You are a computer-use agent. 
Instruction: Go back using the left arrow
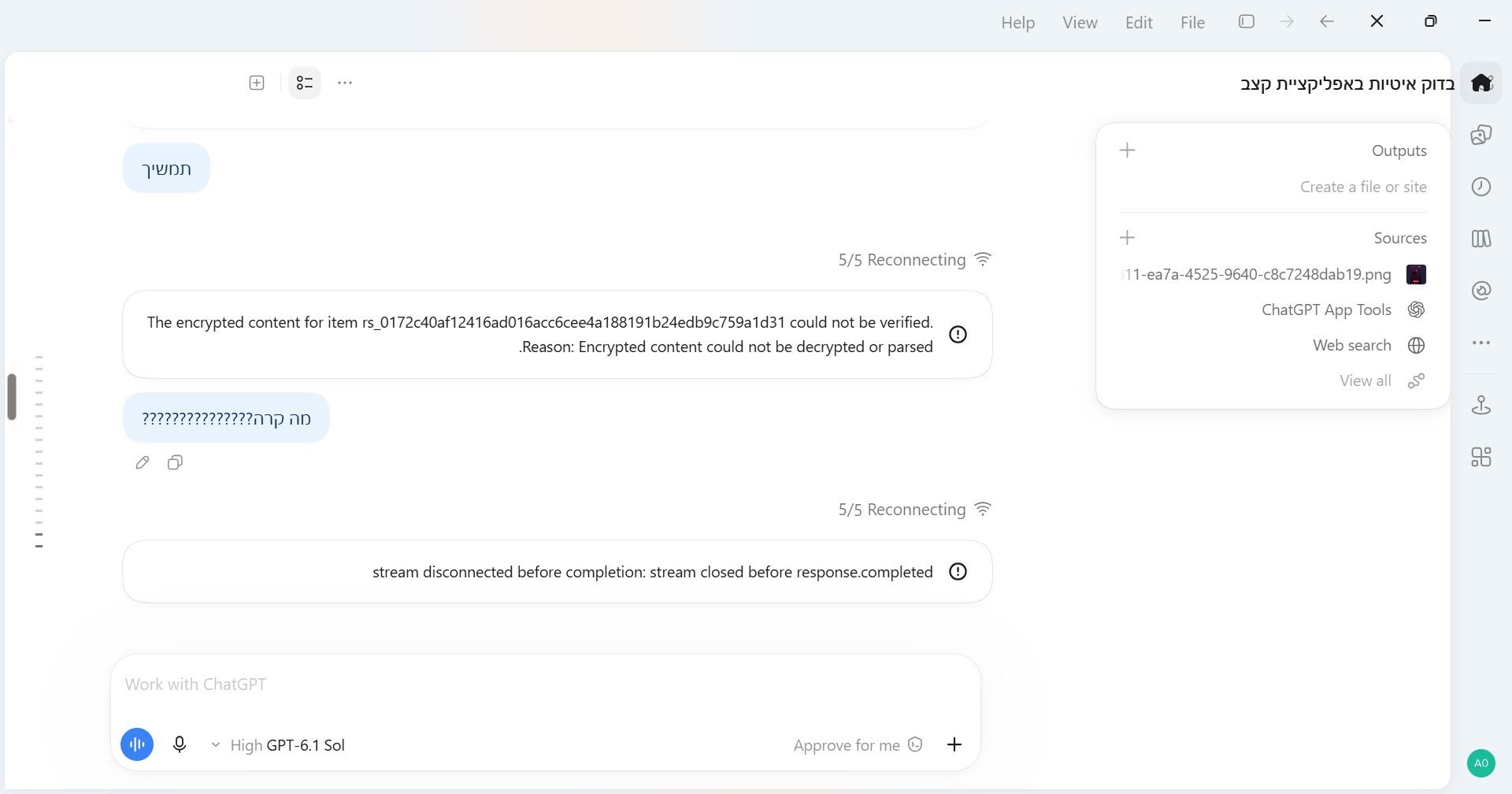(x=1327, y=21)
